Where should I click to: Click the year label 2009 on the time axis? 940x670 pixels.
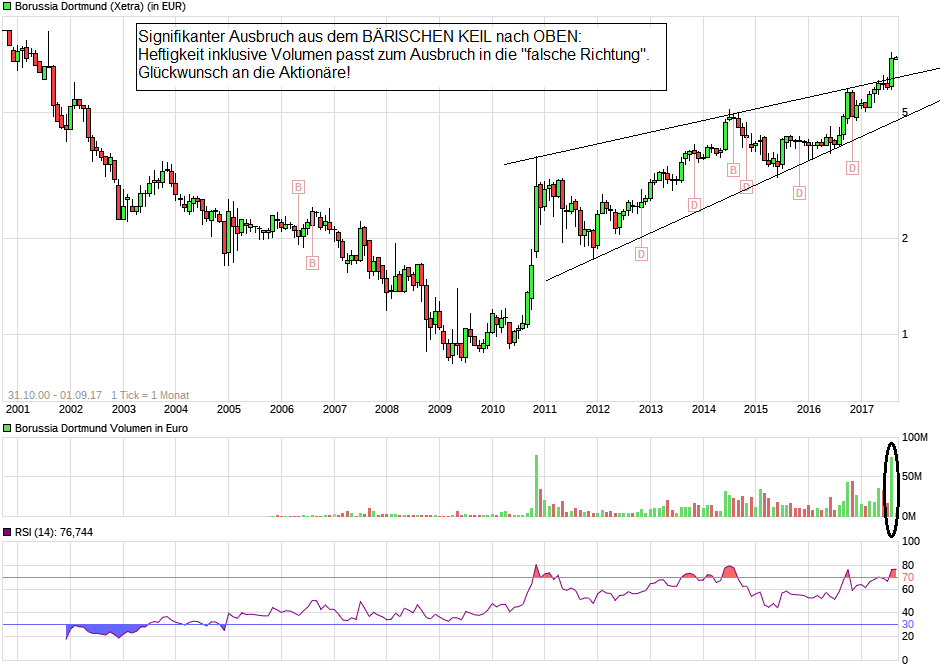(439, 409)
